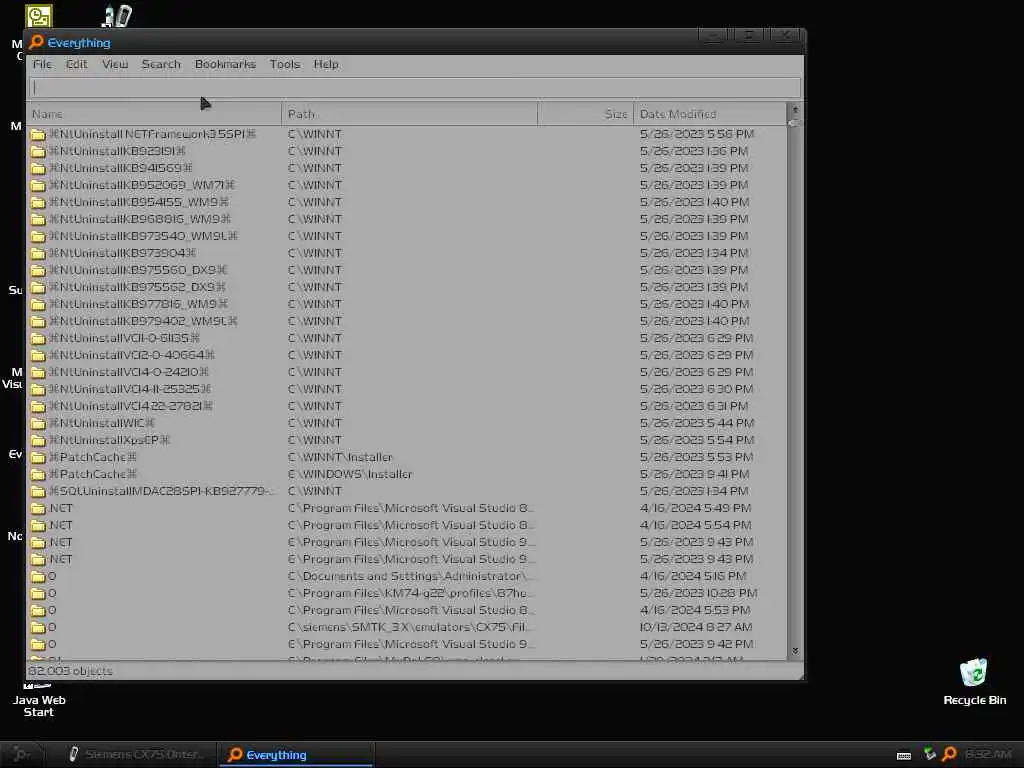Viewport: 1024px width, 768px height.
Task: Click date 10/13/2024 8:27 AM cell
Action: pos(696,626)
